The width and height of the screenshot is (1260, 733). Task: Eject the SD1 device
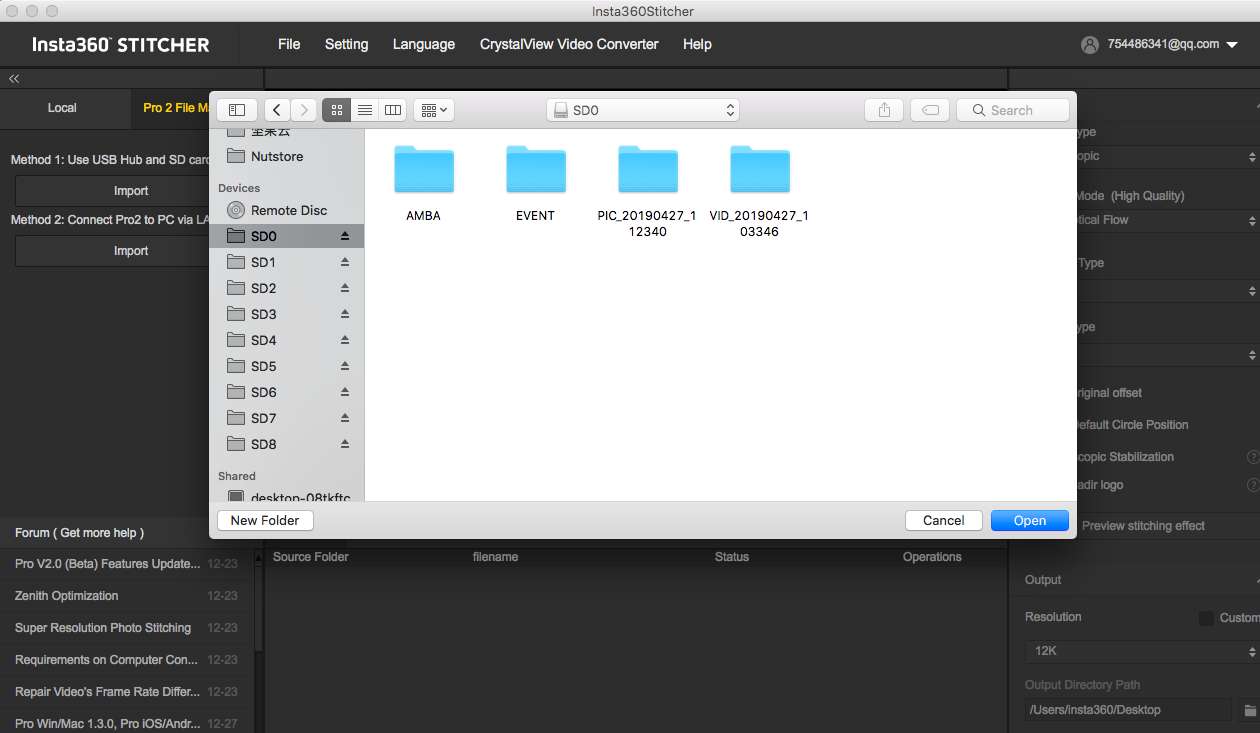click(345, 262)
